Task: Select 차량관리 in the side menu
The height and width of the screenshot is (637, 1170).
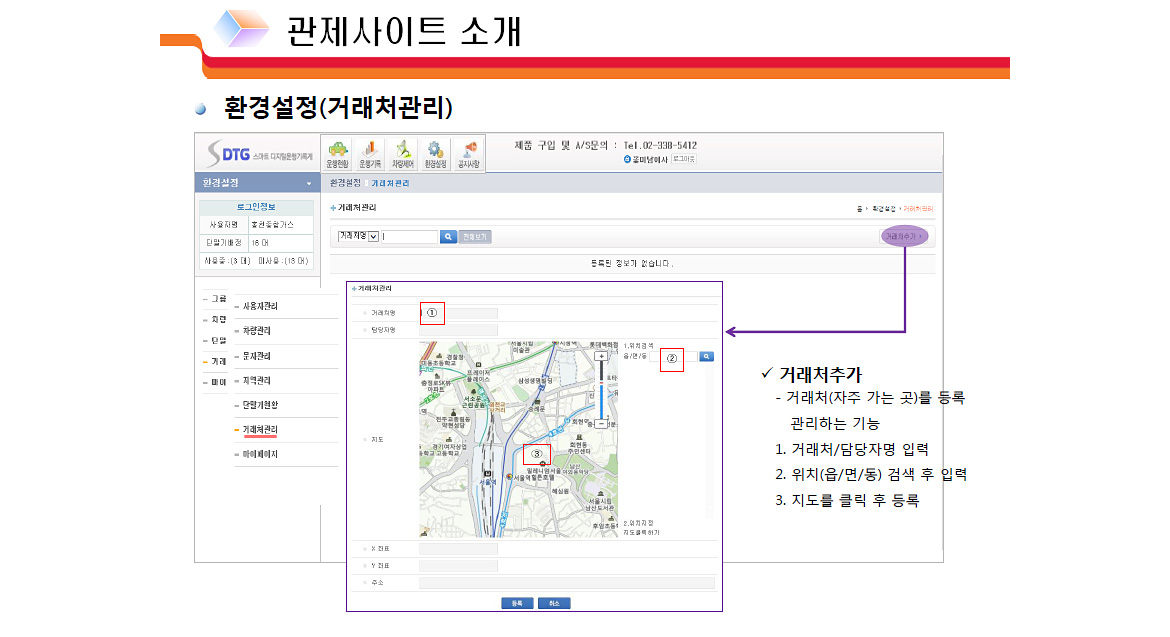Action: click(258, 331)
